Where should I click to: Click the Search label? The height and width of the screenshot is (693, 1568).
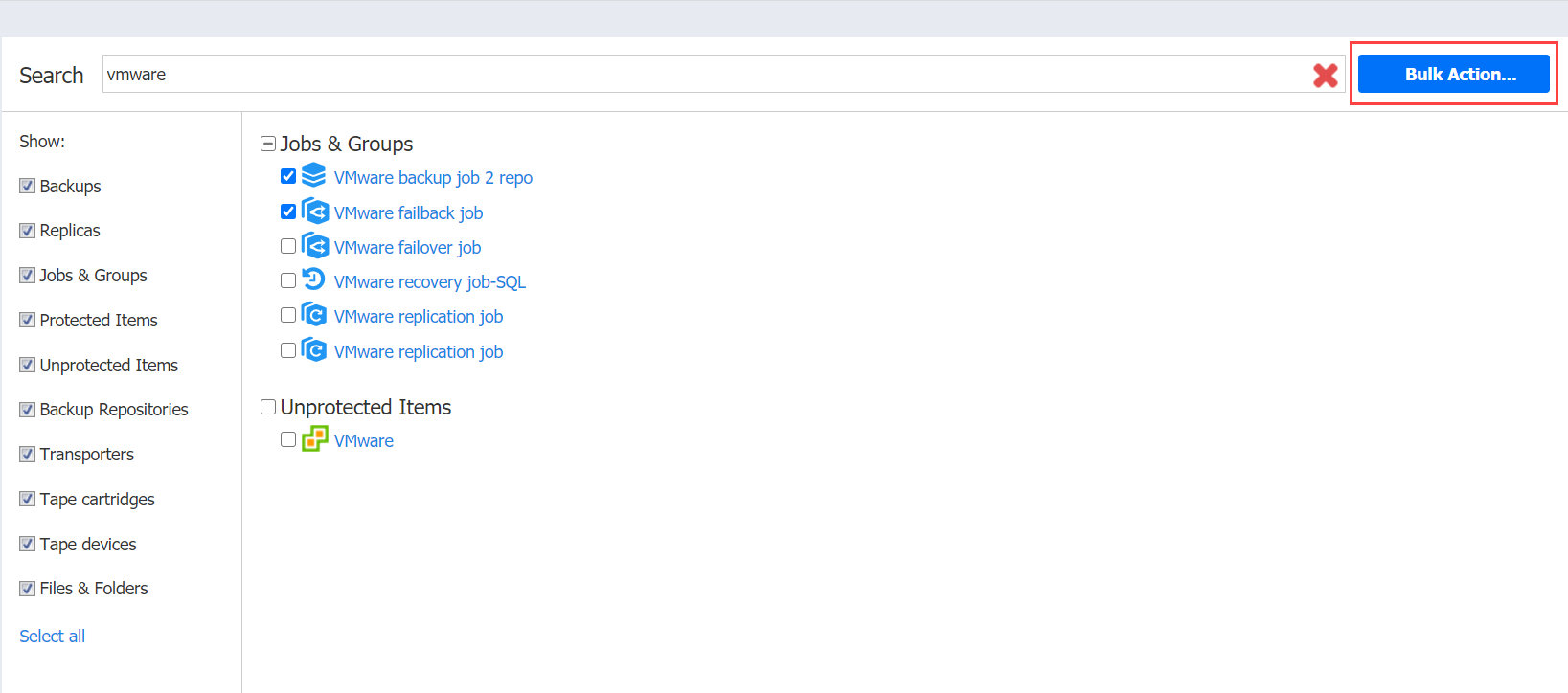(x=52, y=76)
